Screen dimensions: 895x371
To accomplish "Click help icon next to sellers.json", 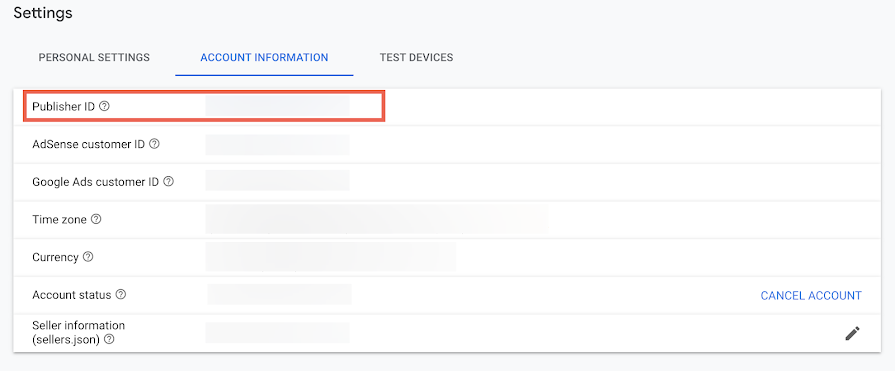I will pyautogui.click(x=108, y=339).
